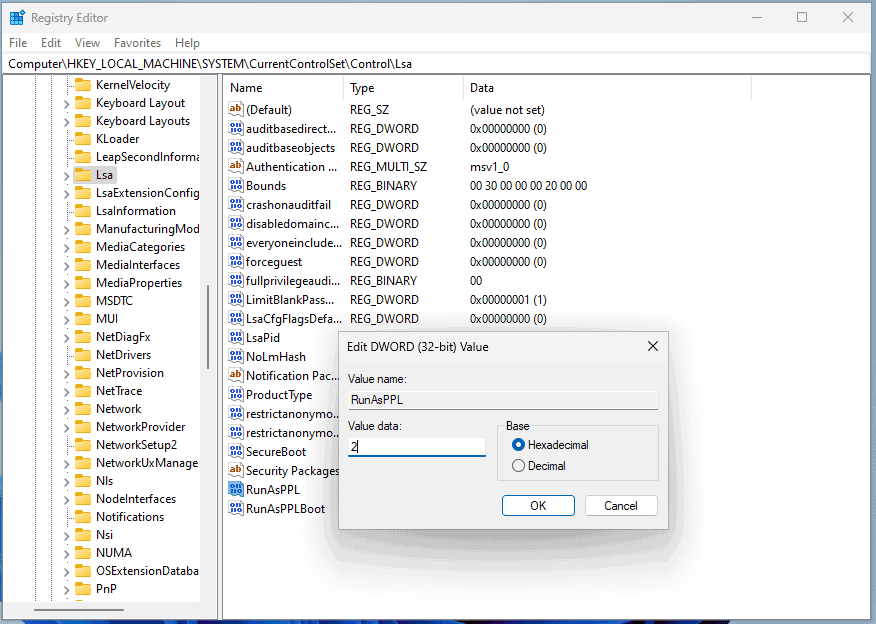The image size is (876, 624).
Task: Open the Favorites menu
Action: coord(137,42)
